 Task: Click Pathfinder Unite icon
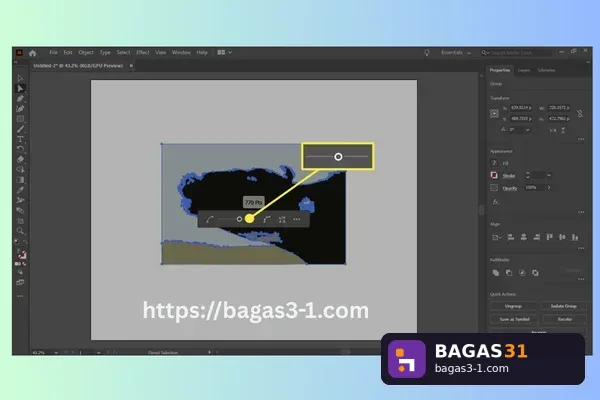click(x=496, y=273)
